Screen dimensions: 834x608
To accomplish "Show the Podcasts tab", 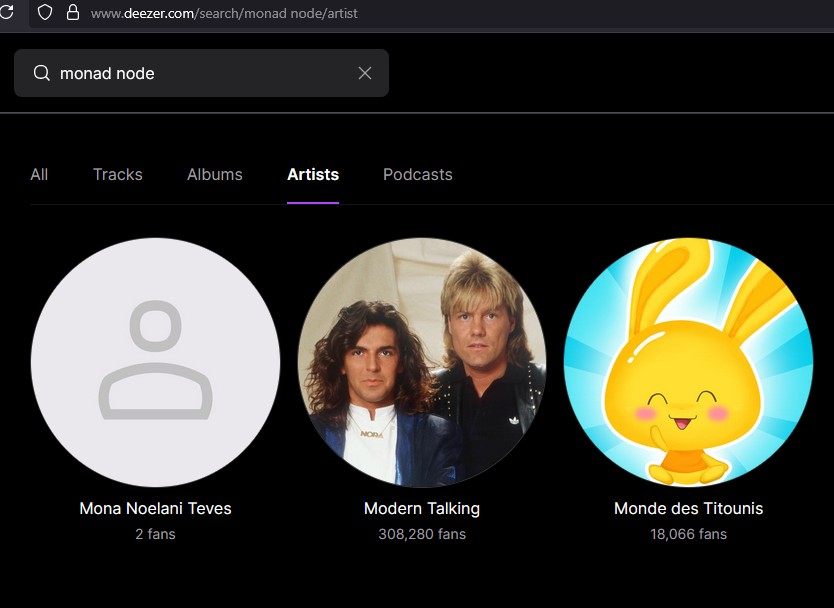I will [x=418, y=174].
